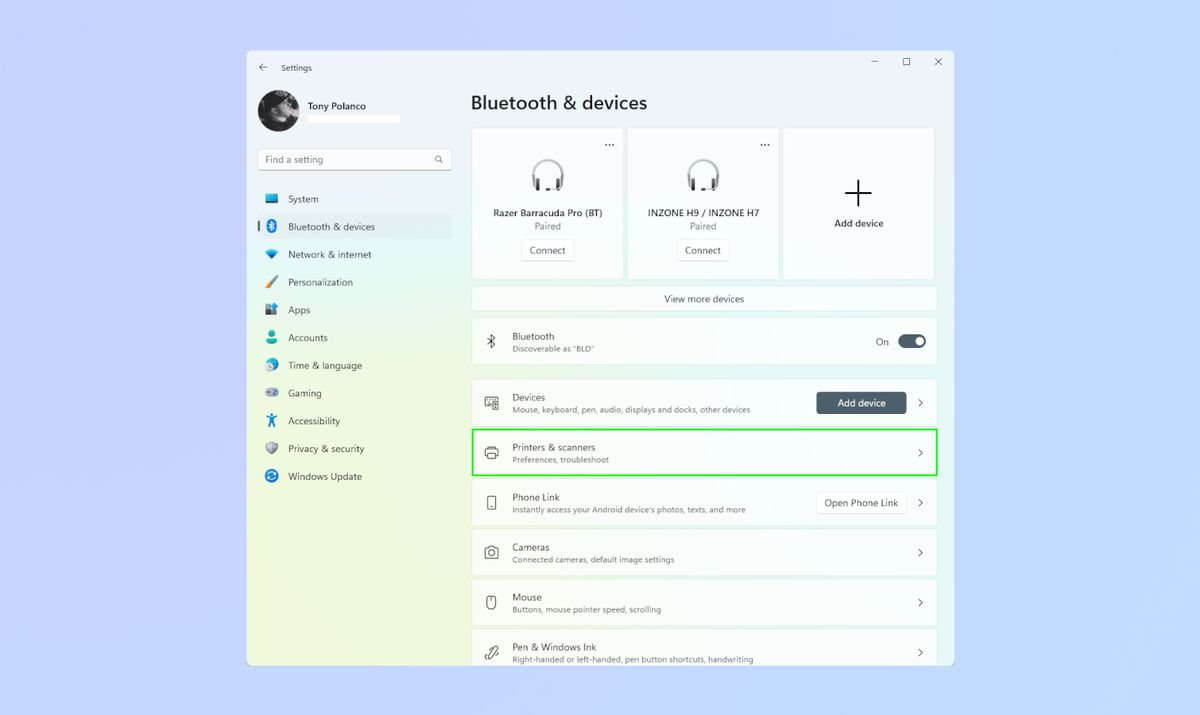Click the Accounts person icon
1200x715 pixels.
point(271,338)
